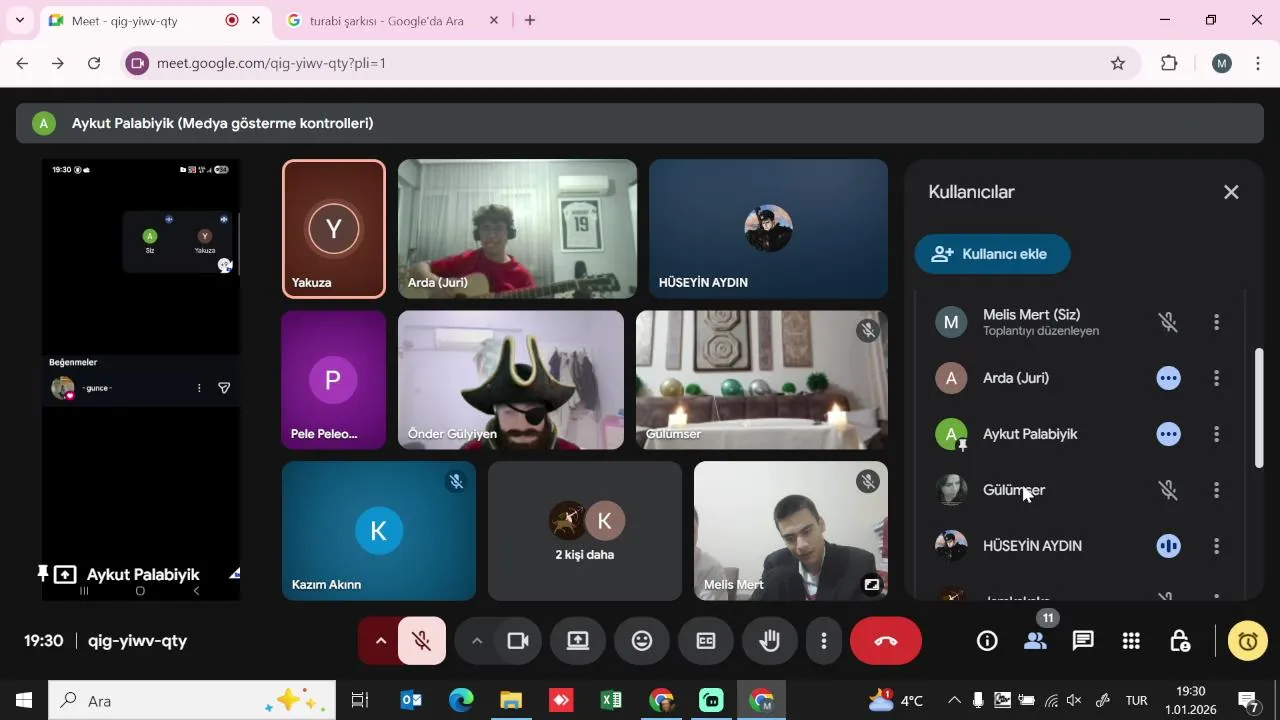1280x720 pixels.
Task: Click speaking indicator for HÜSEYİN AYDIN row
Action: (x=1168, y=546)
